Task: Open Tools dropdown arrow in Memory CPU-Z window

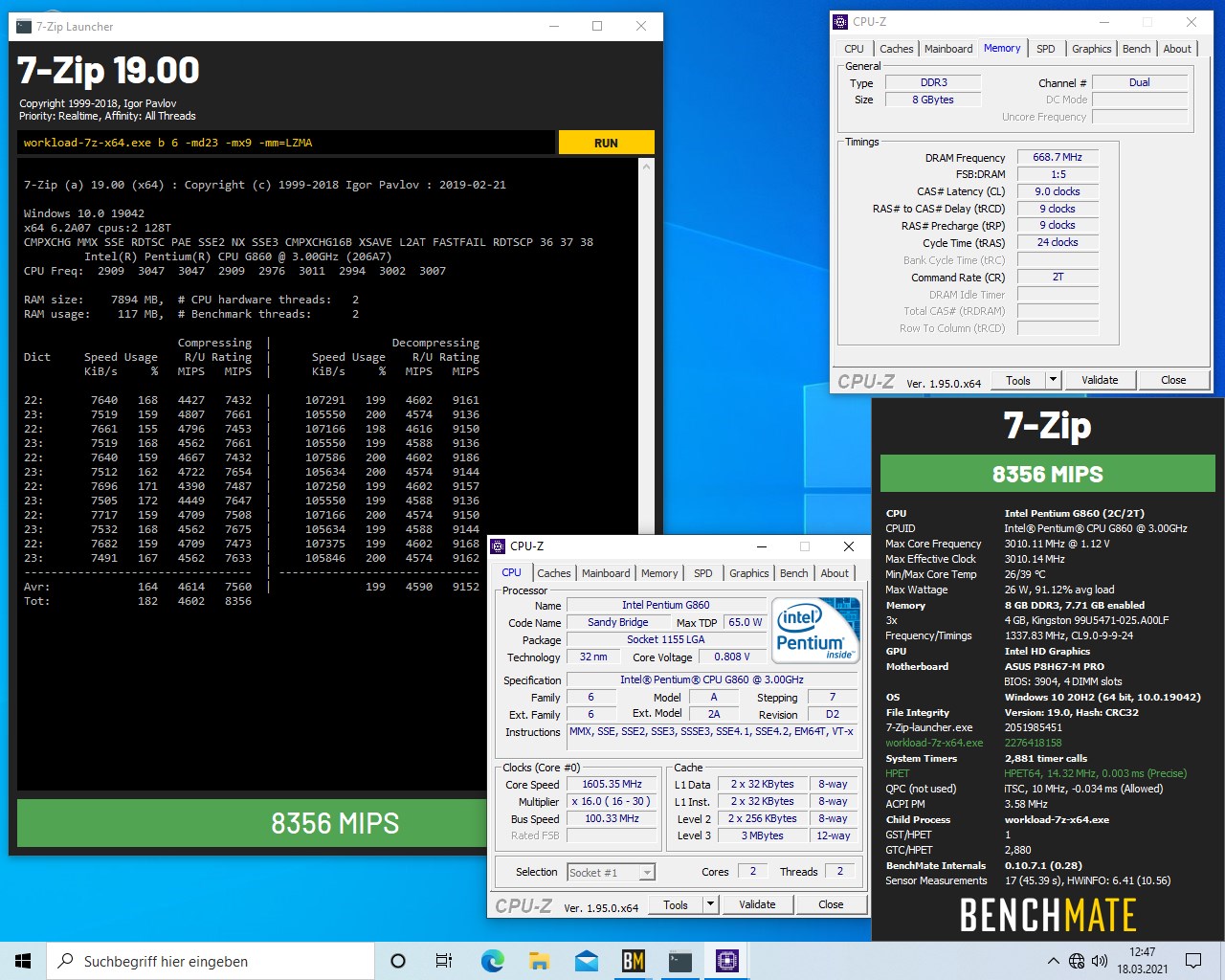Action: pyautogui.click(x=1053, y=380)
